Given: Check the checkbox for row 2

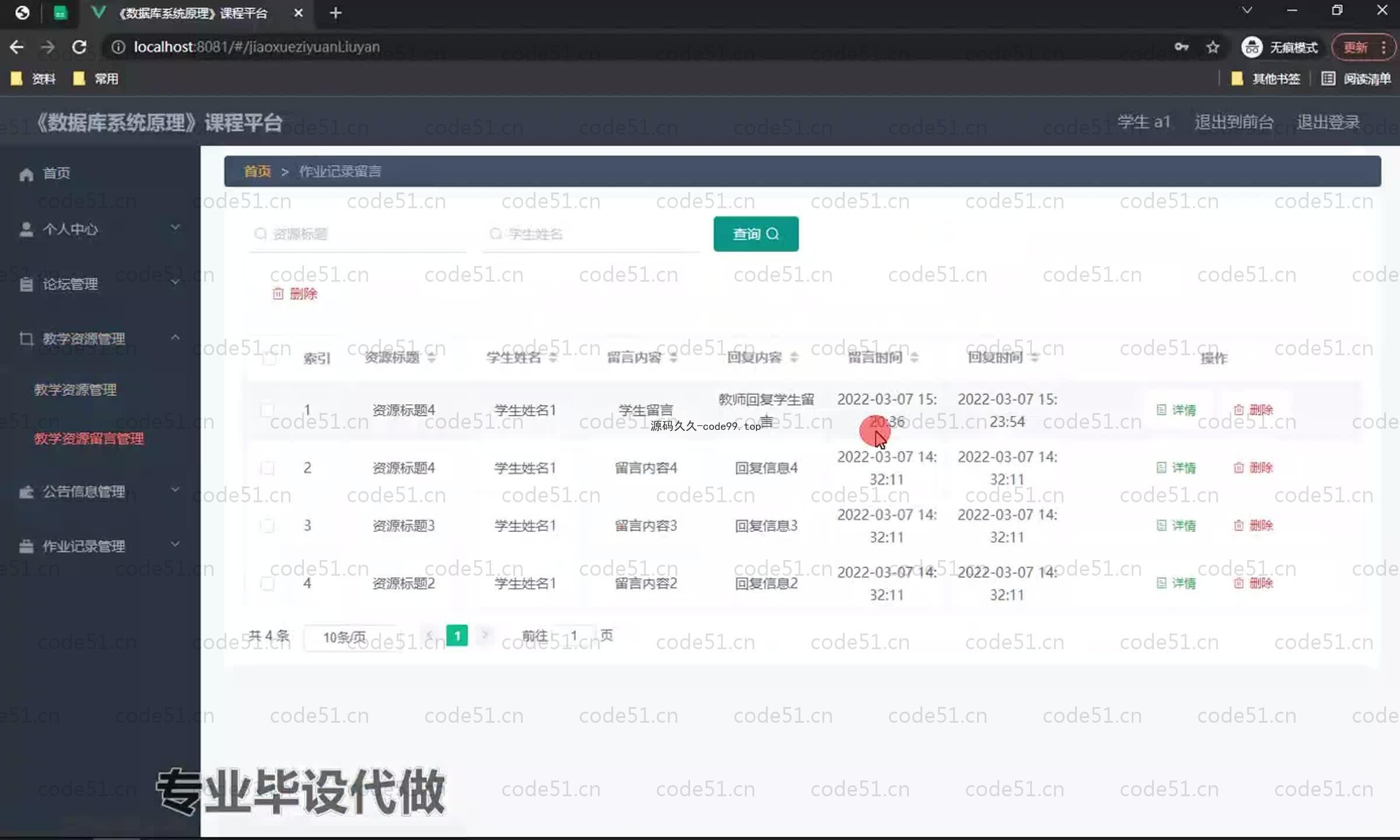Looking at the screenshot, I should (x=267, y=467).
